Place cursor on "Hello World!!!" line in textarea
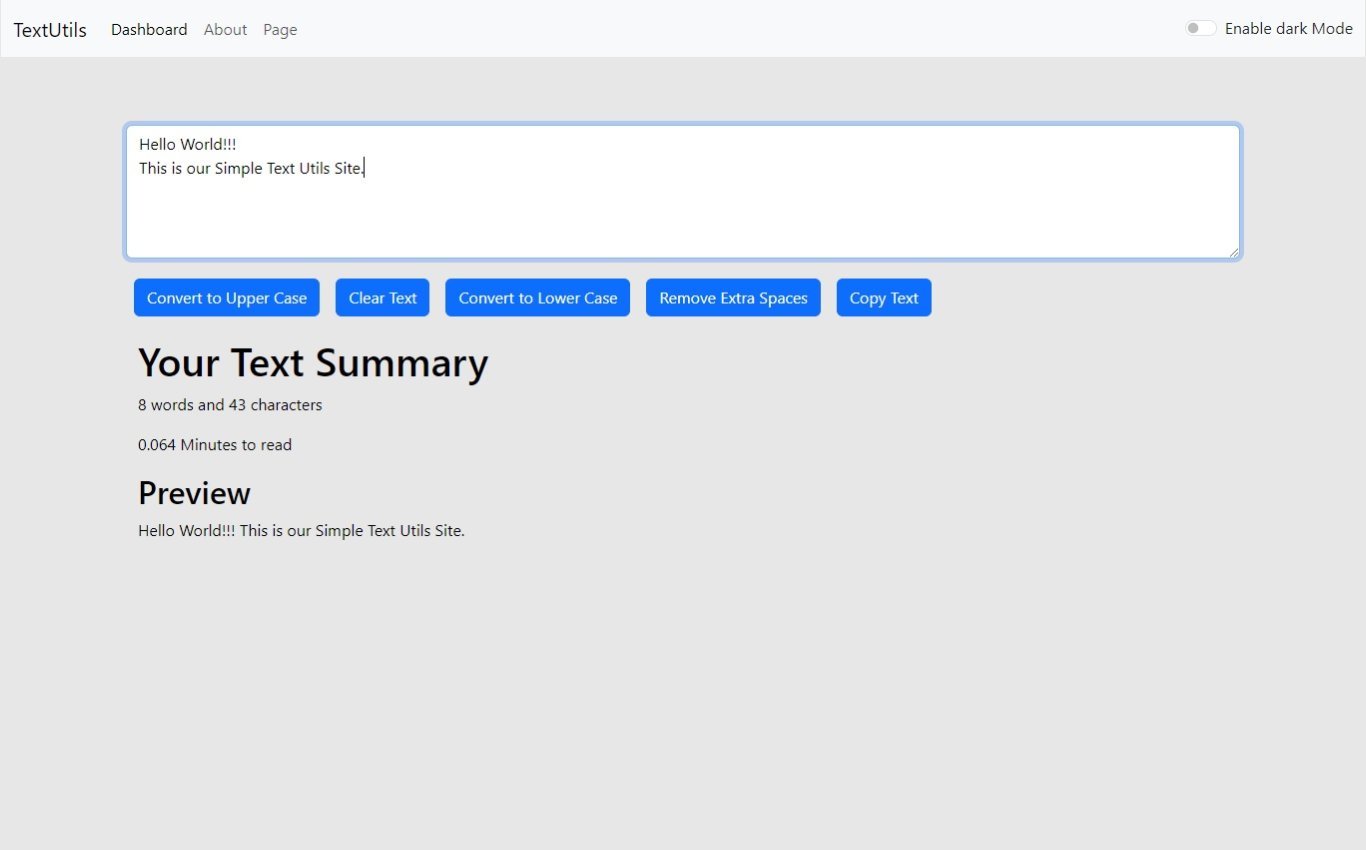Viewport: 1366px width, 850px height. click(x=188, y=145)
